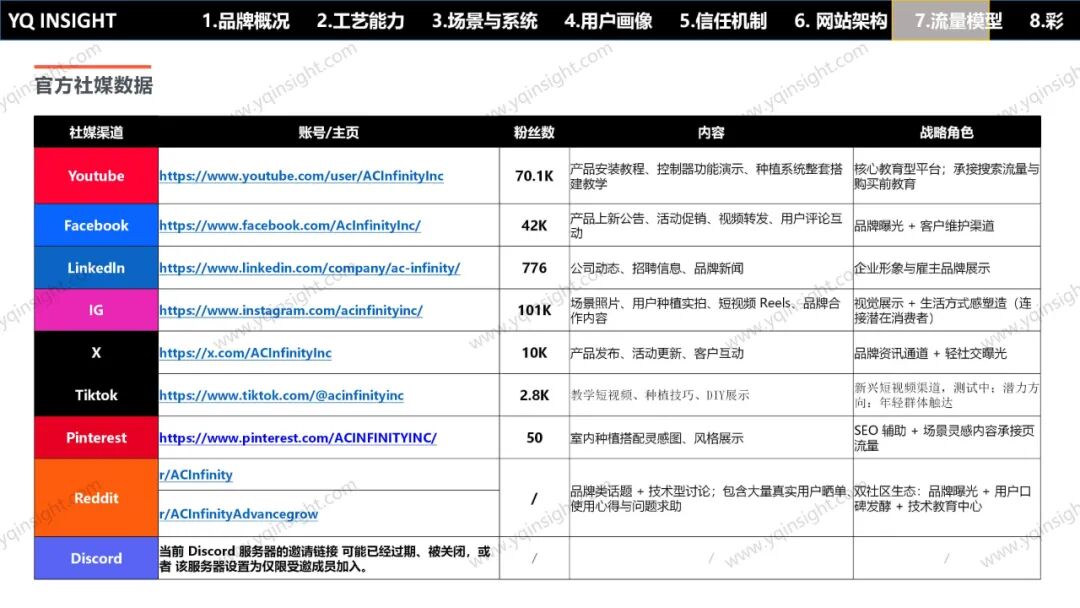1080x608 pixels.
Task: Open the 5.信任机制 tab
Action: 723,21
